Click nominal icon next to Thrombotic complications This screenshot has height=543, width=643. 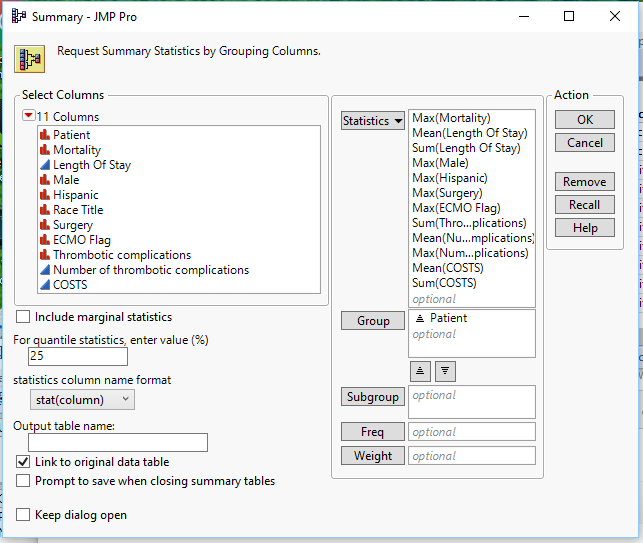pyautogui.click(x=45, y=255)
